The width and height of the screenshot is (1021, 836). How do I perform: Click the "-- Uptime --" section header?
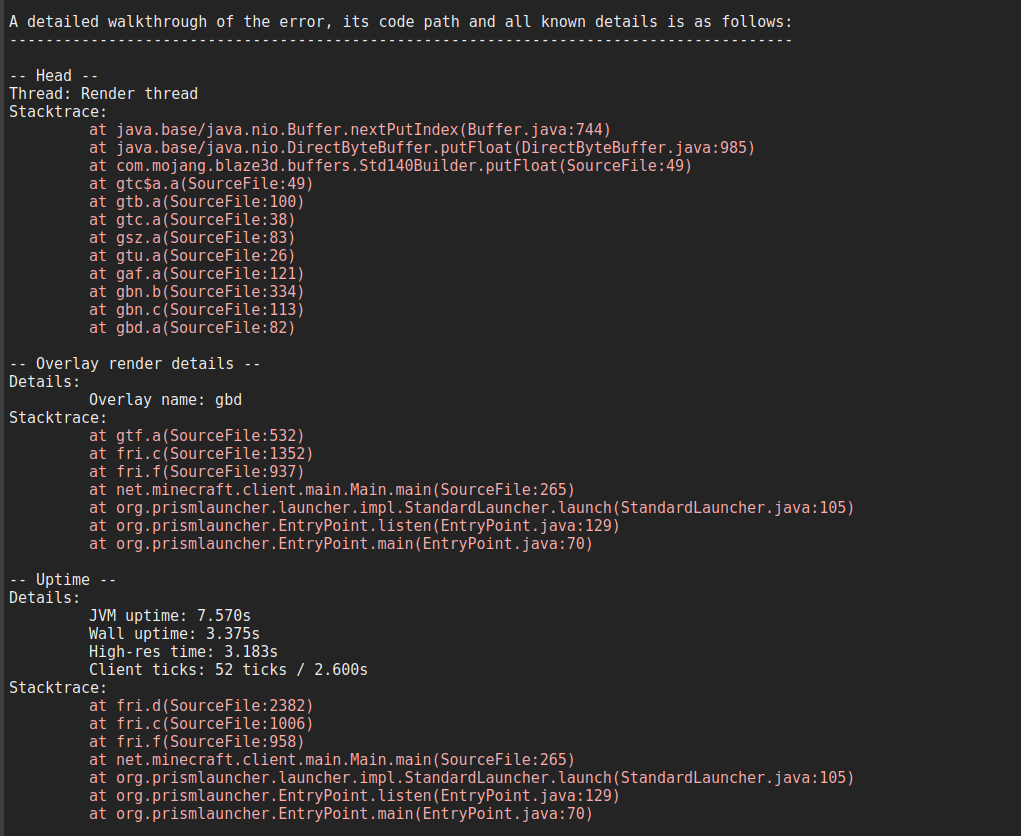pyautogui.click(x=62, y=580)
